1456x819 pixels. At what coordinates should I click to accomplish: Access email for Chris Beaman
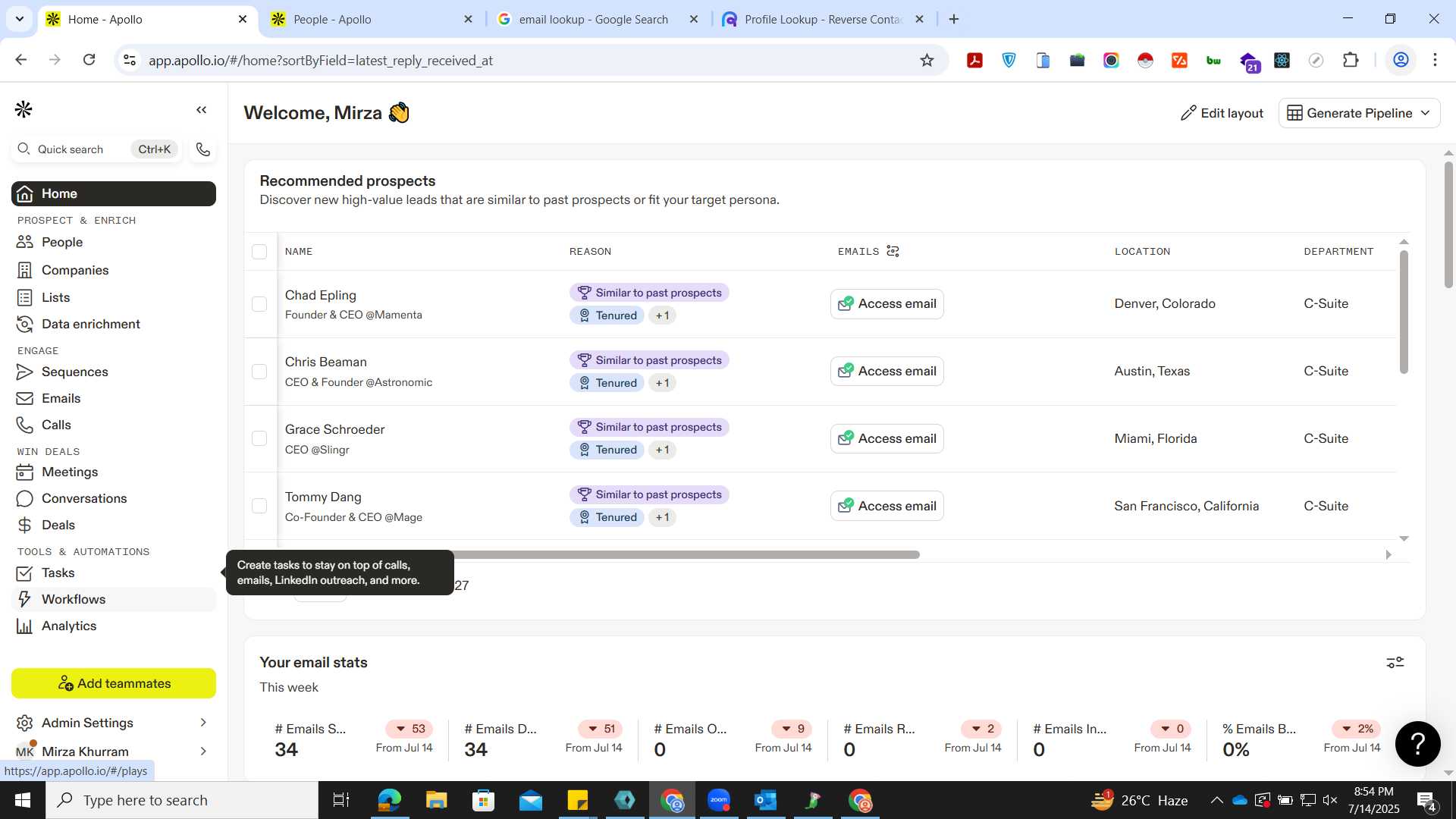(x=886, y=371)
